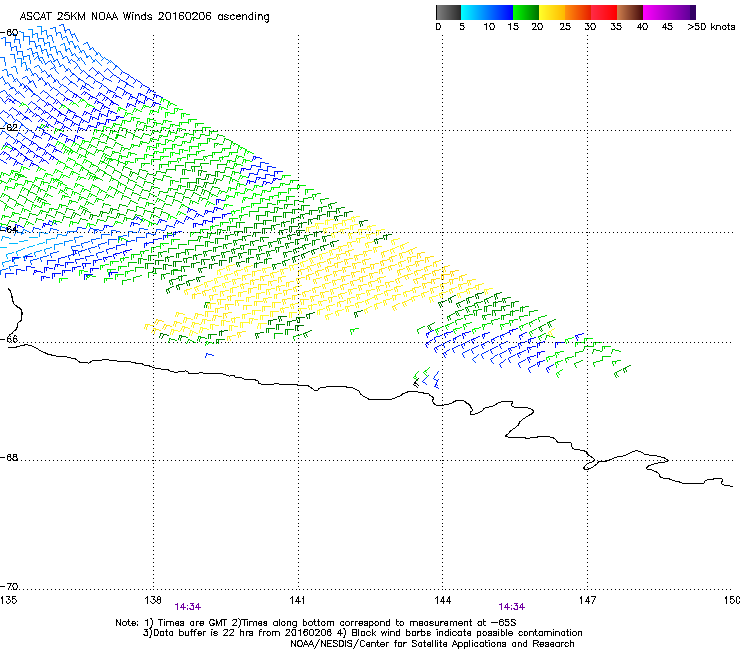Select the gray 0-5 knots legend color

(448, 12)
